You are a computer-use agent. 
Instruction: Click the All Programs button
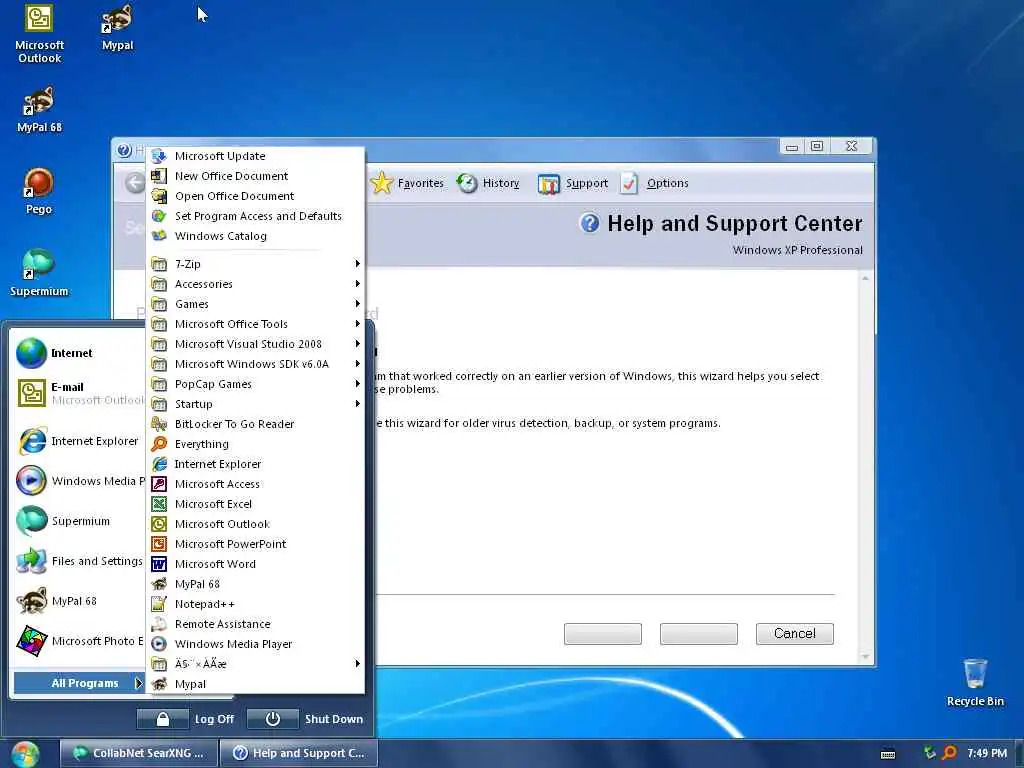[78, 683]
